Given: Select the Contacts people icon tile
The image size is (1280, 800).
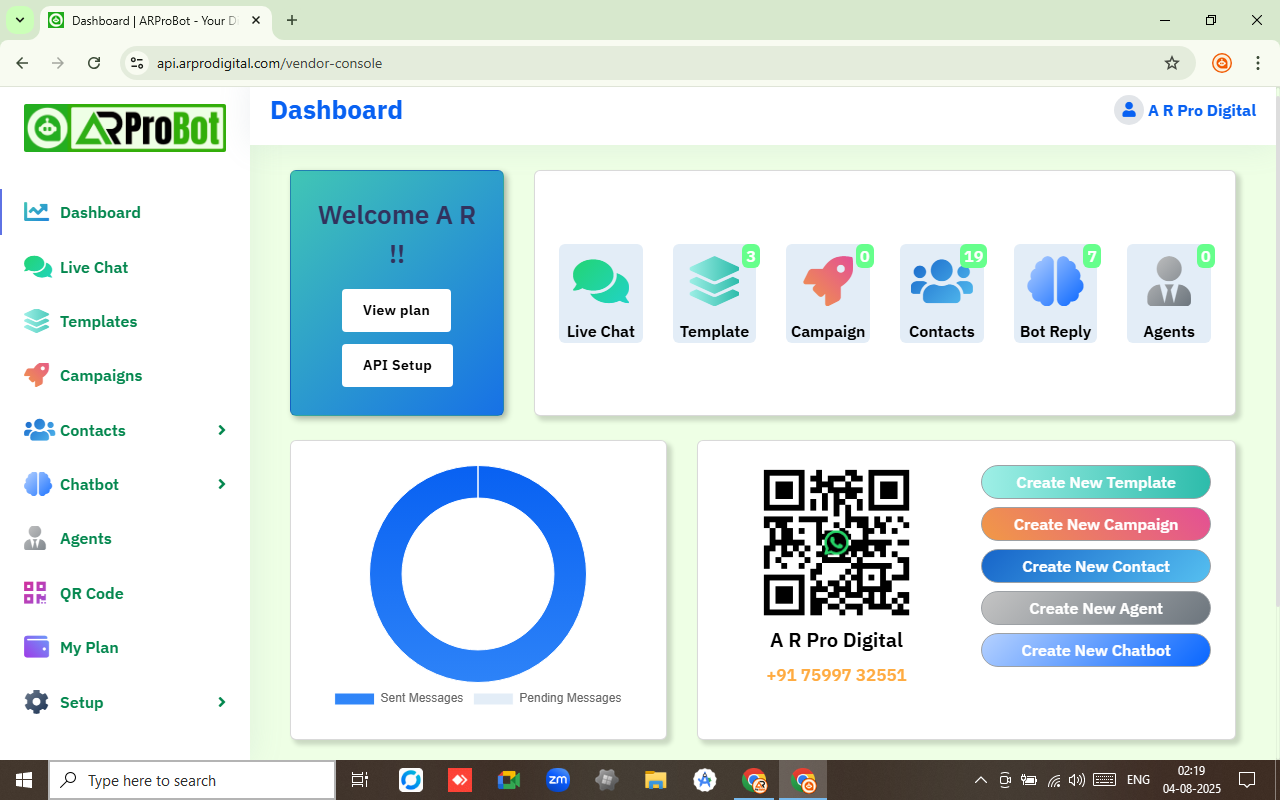Looking at the screenshot, I should (941, 282).
